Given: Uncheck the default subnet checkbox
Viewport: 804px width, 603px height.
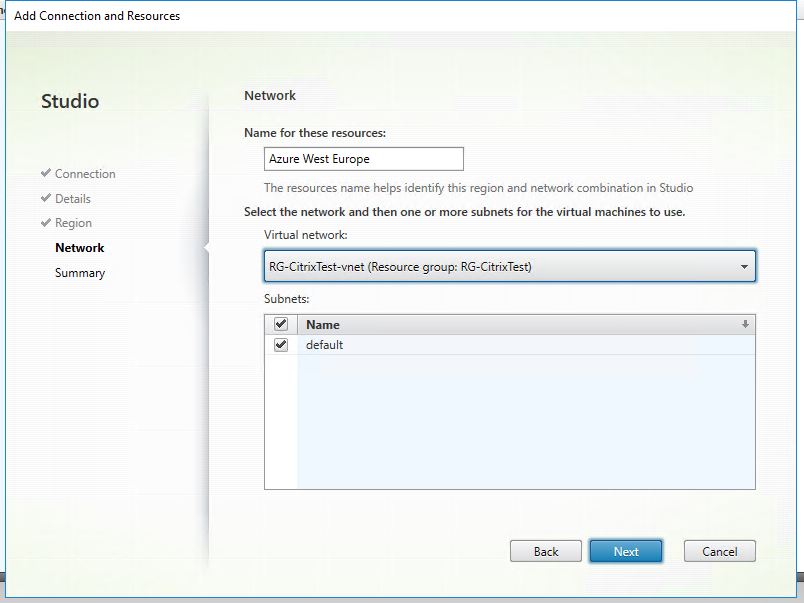Looking at the screenshot, I should (281, 345).
